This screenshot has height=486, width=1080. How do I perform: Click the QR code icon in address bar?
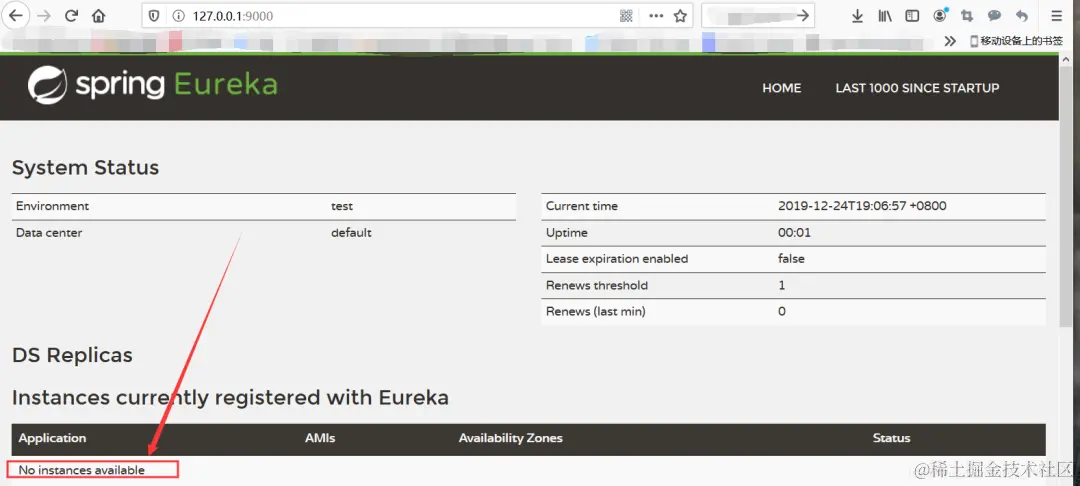click(626, 16)
